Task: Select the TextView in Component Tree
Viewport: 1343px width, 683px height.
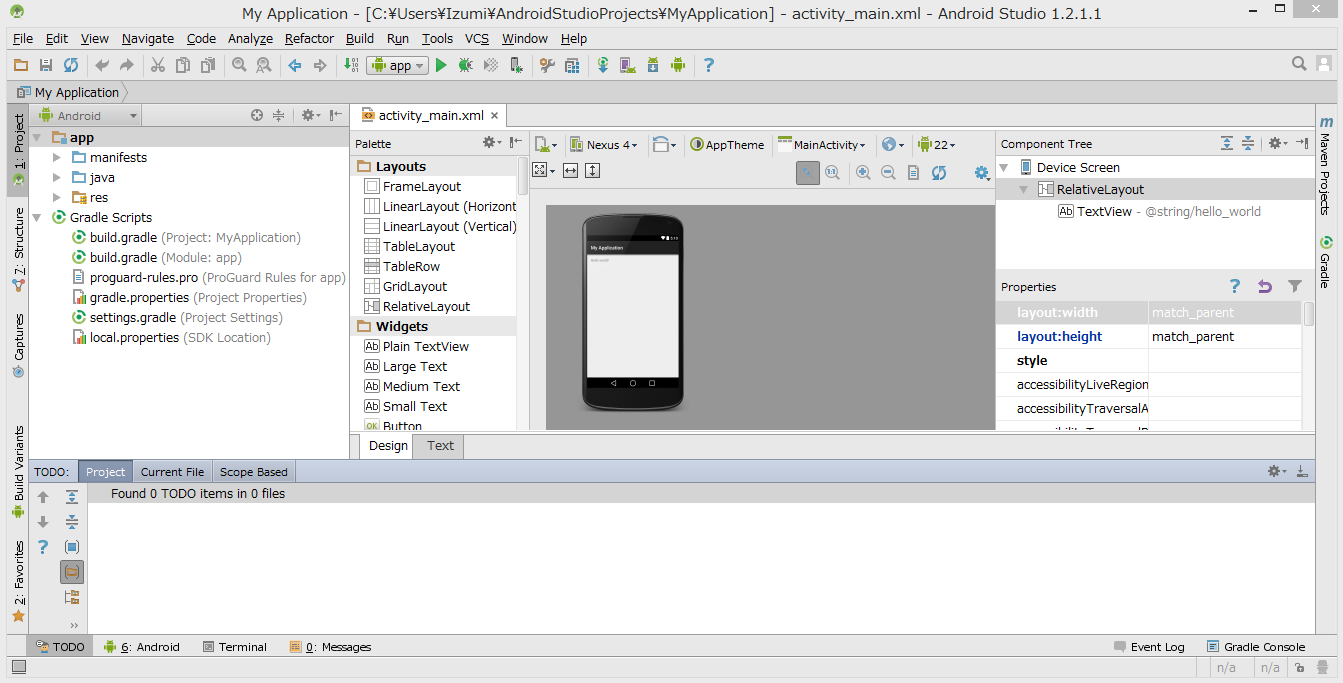Action: click(1159, 211)
